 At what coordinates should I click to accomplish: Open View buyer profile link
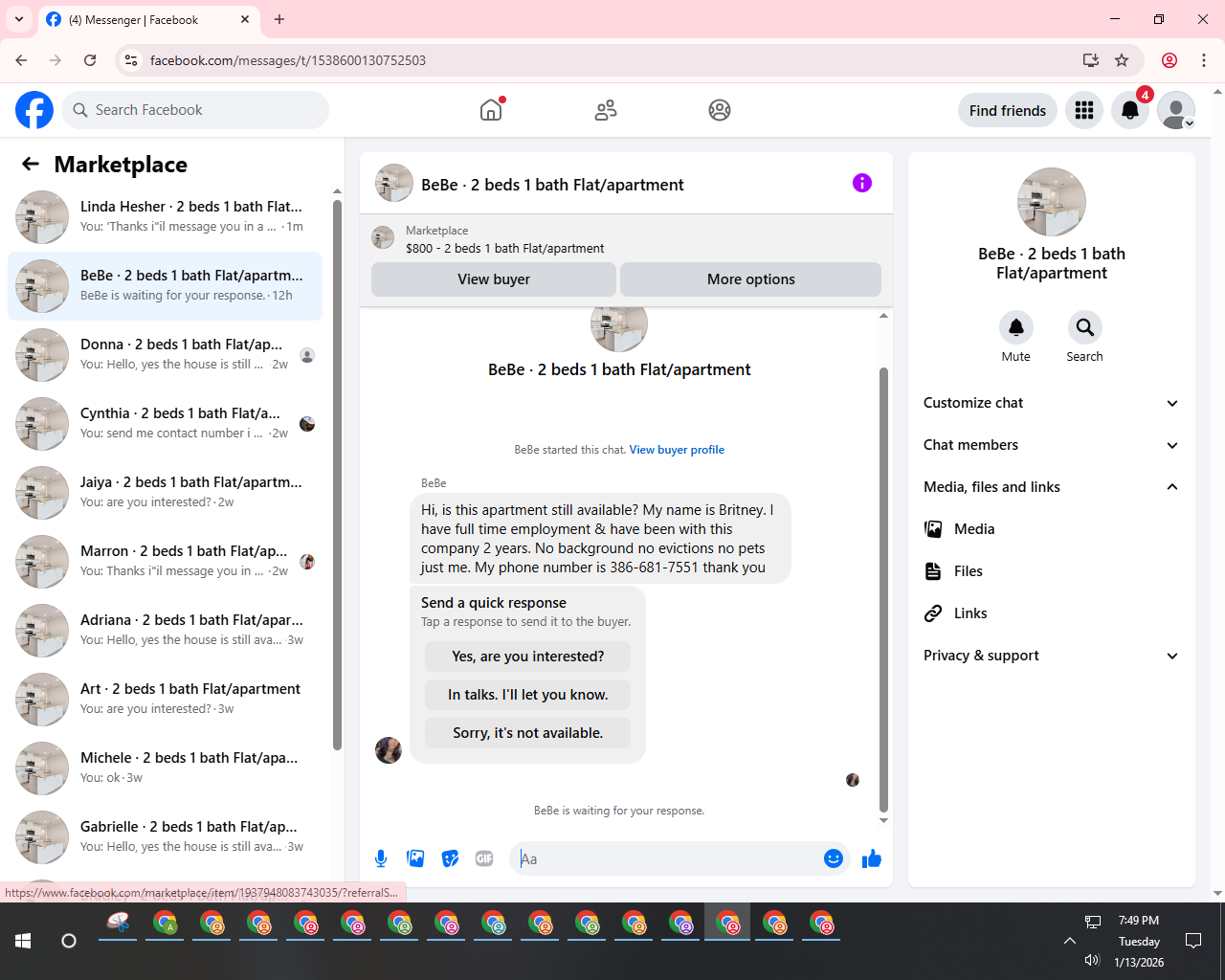point(677,450)
